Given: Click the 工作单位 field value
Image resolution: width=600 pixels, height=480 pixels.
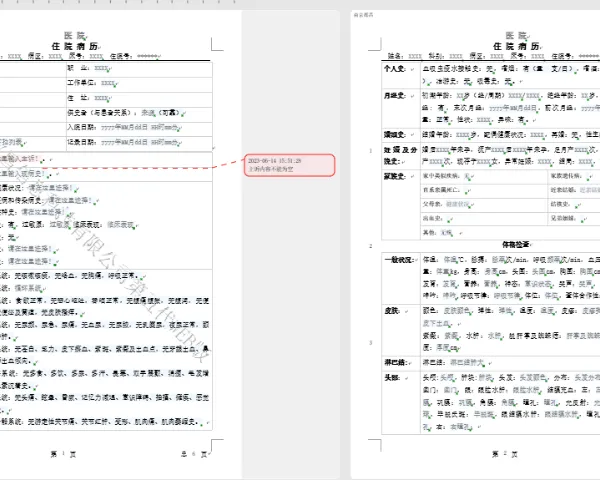Looking at the screenshot, I should 108,83.
